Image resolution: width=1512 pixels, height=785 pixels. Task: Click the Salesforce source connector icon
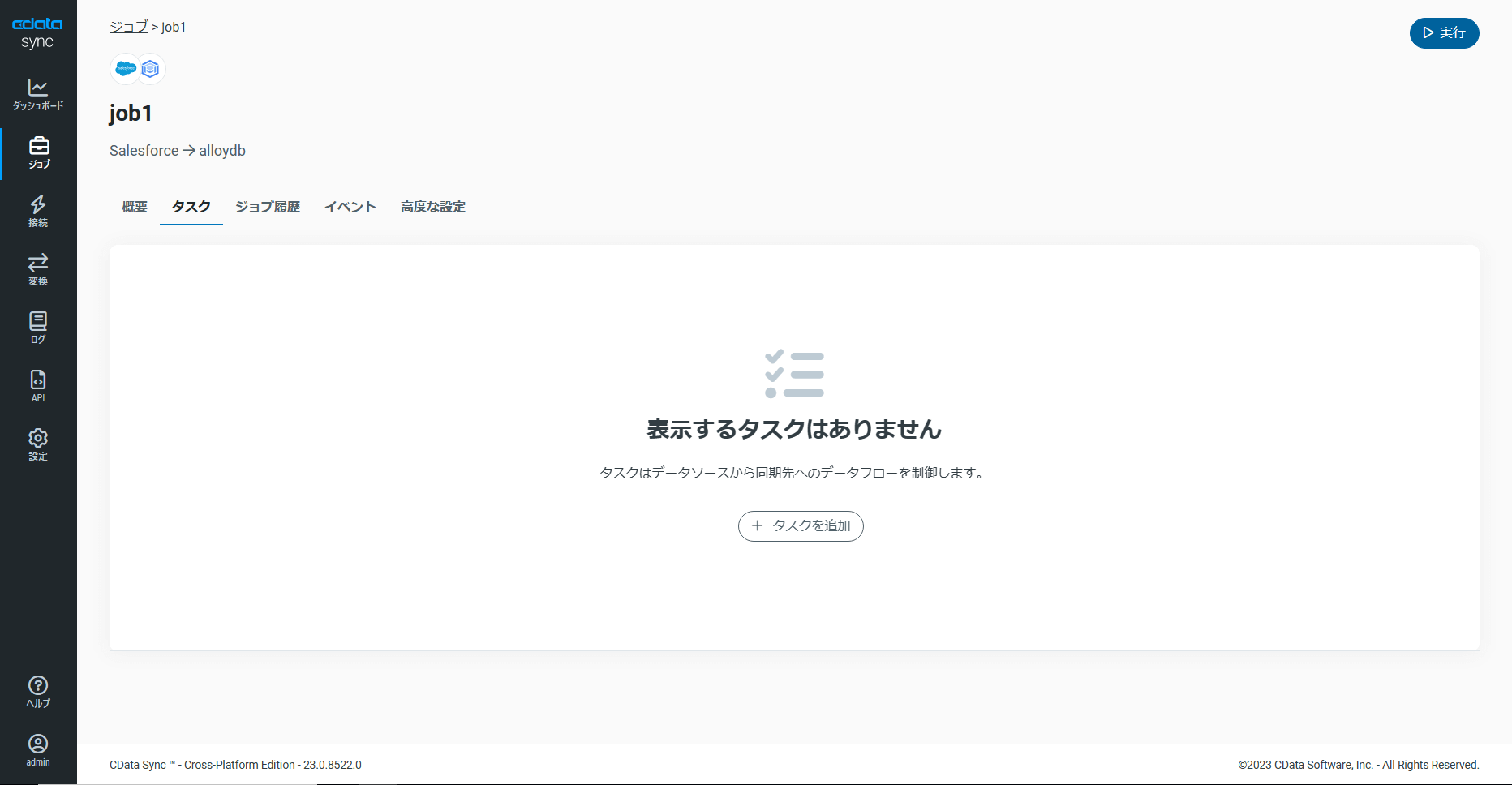pos(126,69)
